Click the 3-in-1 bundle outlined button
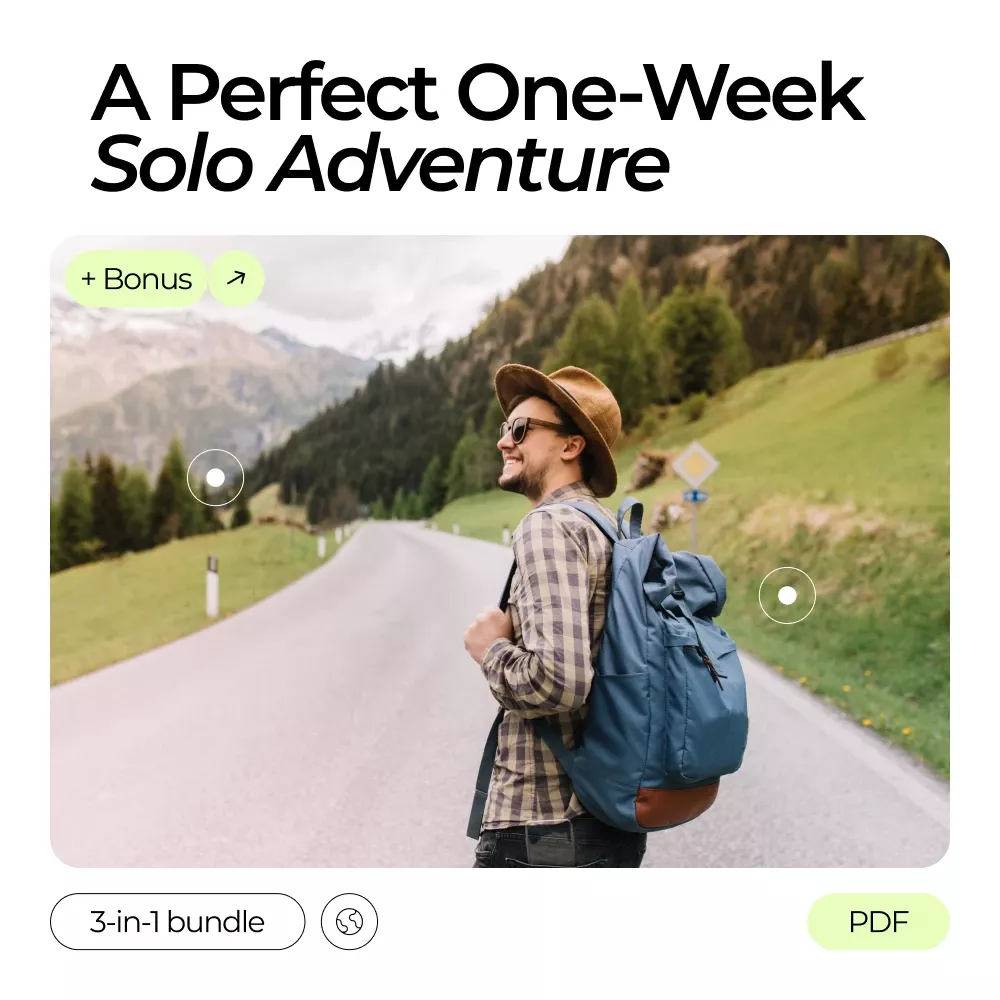 tap(177, 922)
